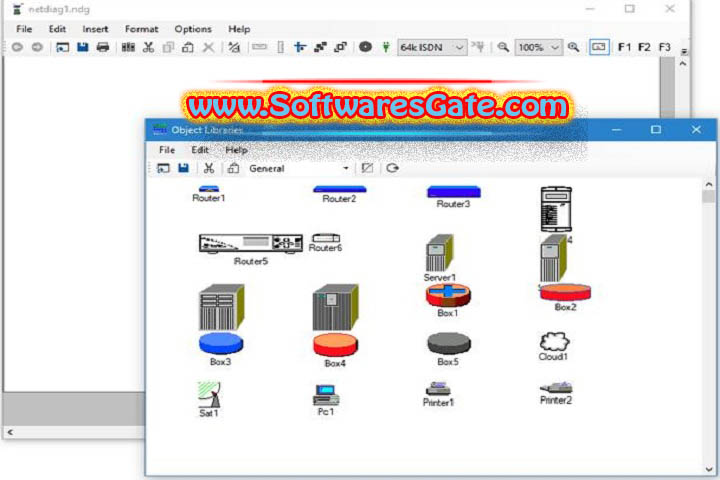Select the Sat1 satellite dish object
Viewport: 720px width, 480px height.
tap(209, 399)
